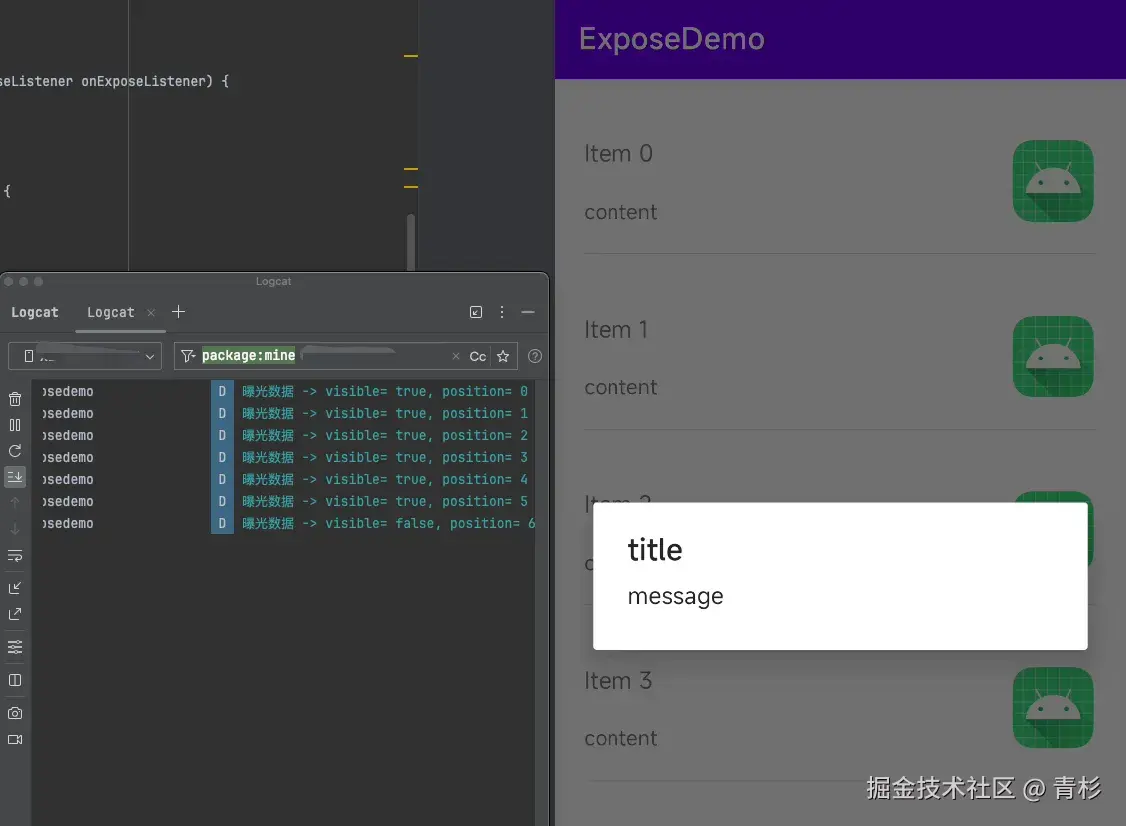Clear the filter text using the x
The image size is (1126, 826).
[456, 355]
